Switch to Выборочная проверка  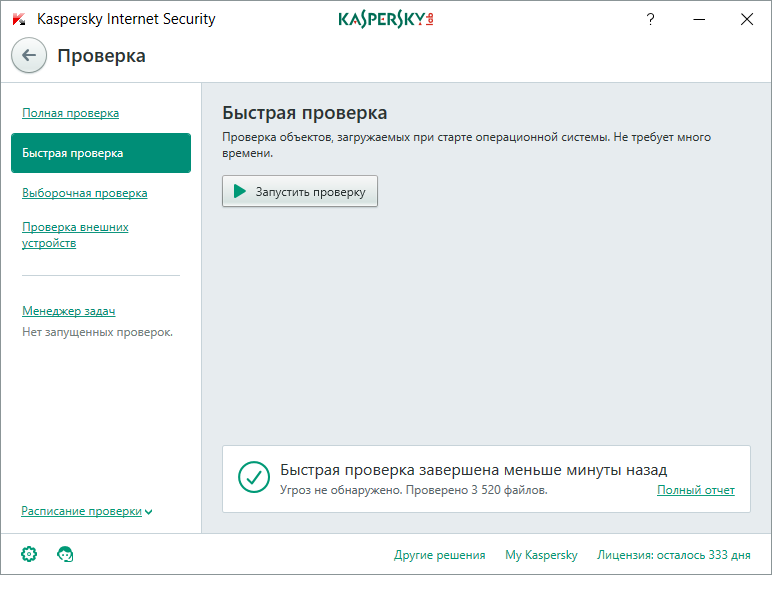click(84, 193)
